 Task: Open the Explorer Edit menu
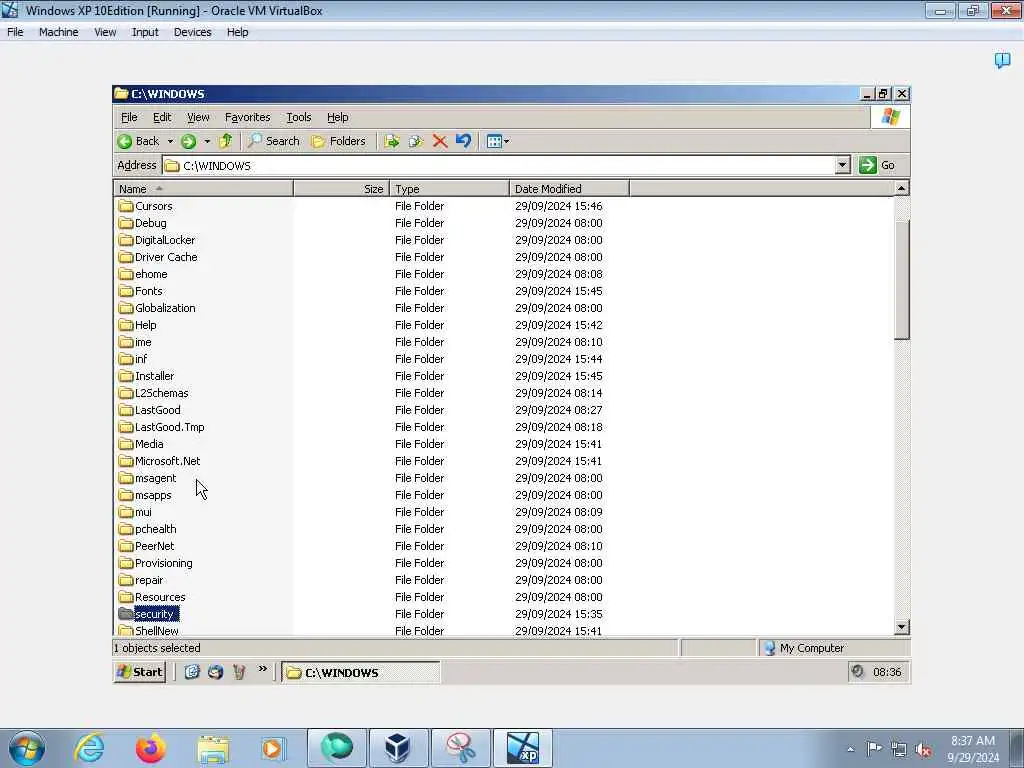point(162,118)
